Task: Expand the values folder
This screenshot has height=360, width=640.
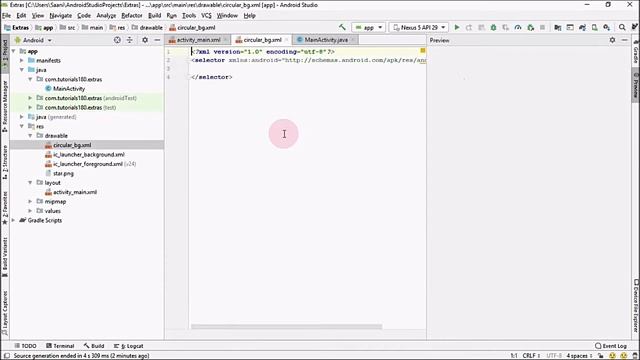Action: pos(30,211)
